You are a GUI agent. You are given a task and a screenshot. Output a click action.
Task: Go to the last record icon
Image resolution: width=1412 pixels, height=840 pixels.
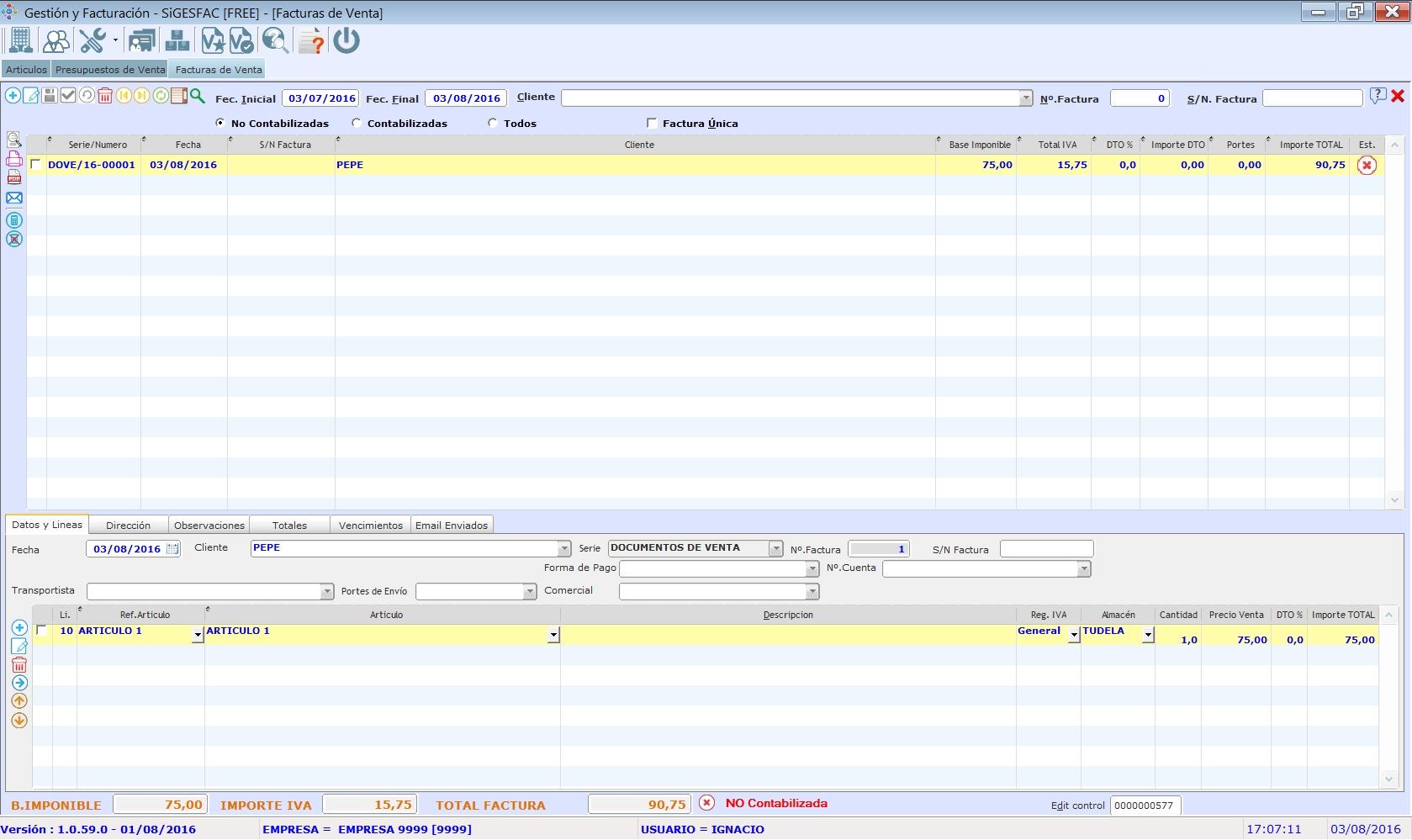click(x=141, y=96)
